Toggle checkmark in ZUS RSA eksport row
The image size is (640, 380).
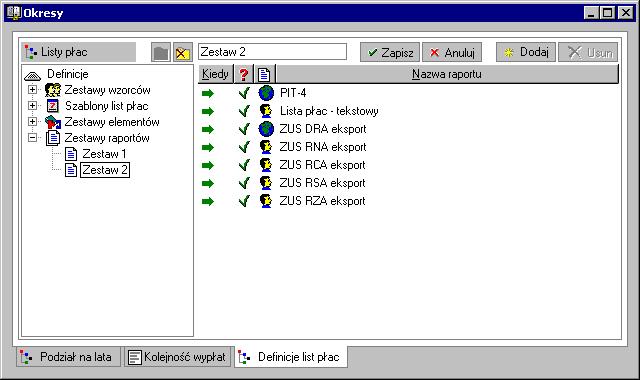pos(244,183)
